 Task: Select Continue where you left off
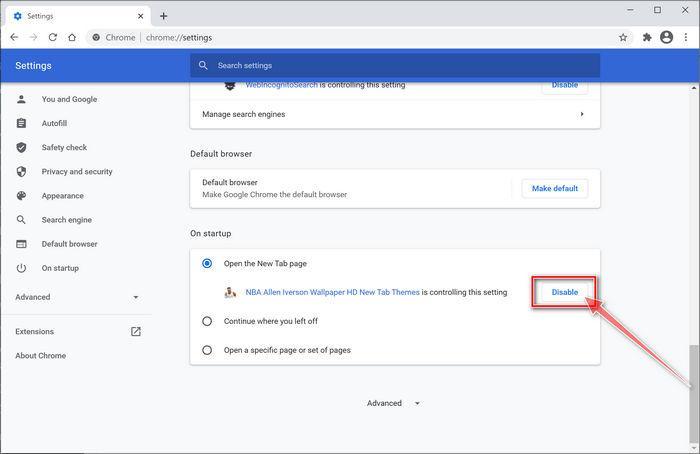click(x=207, y=321)
